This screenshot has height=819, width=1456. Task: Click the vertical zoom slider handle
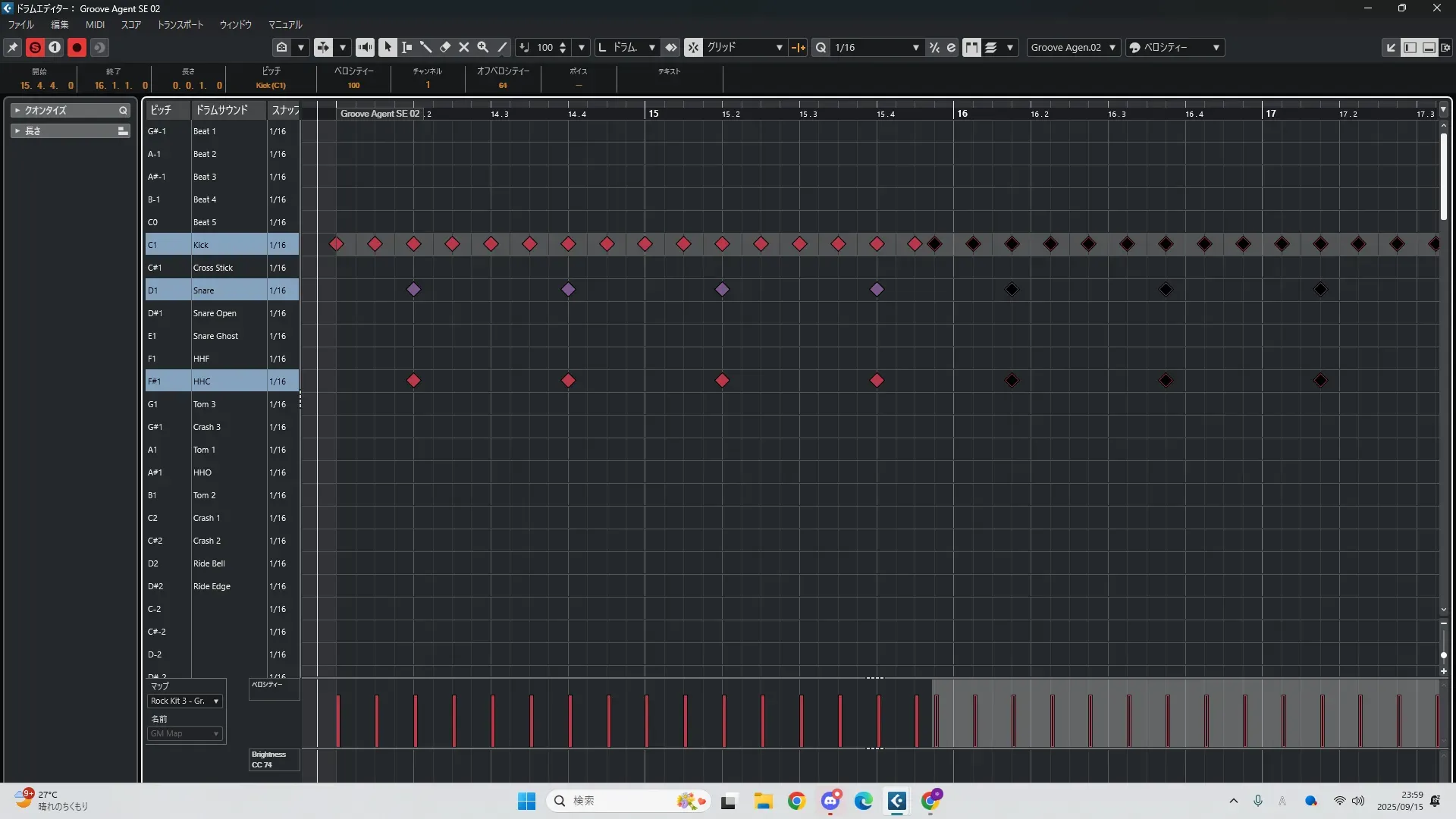point(1443,654)
